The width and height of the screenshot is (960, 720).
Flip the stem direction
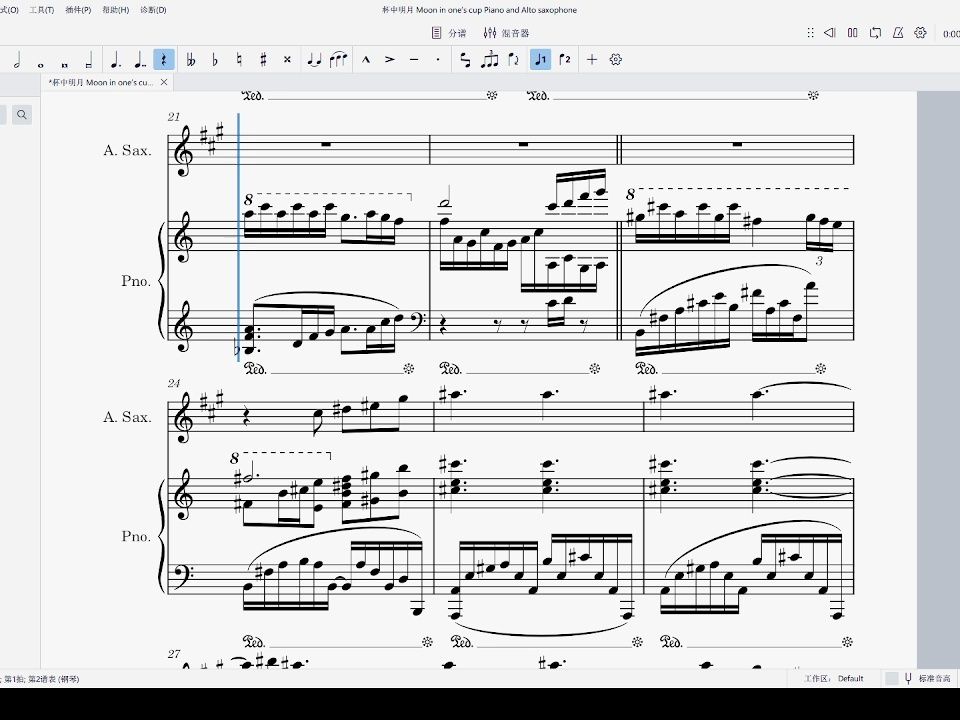click(465, 60)
